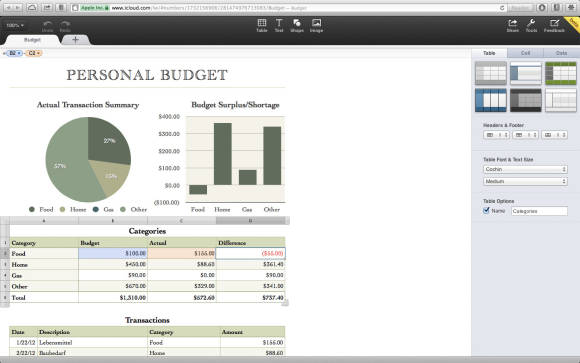Image resolution: width=580 pixels, height=363 pixels.
Task: Select the green table style thumbnail
Action: click(x=561, y=73)
